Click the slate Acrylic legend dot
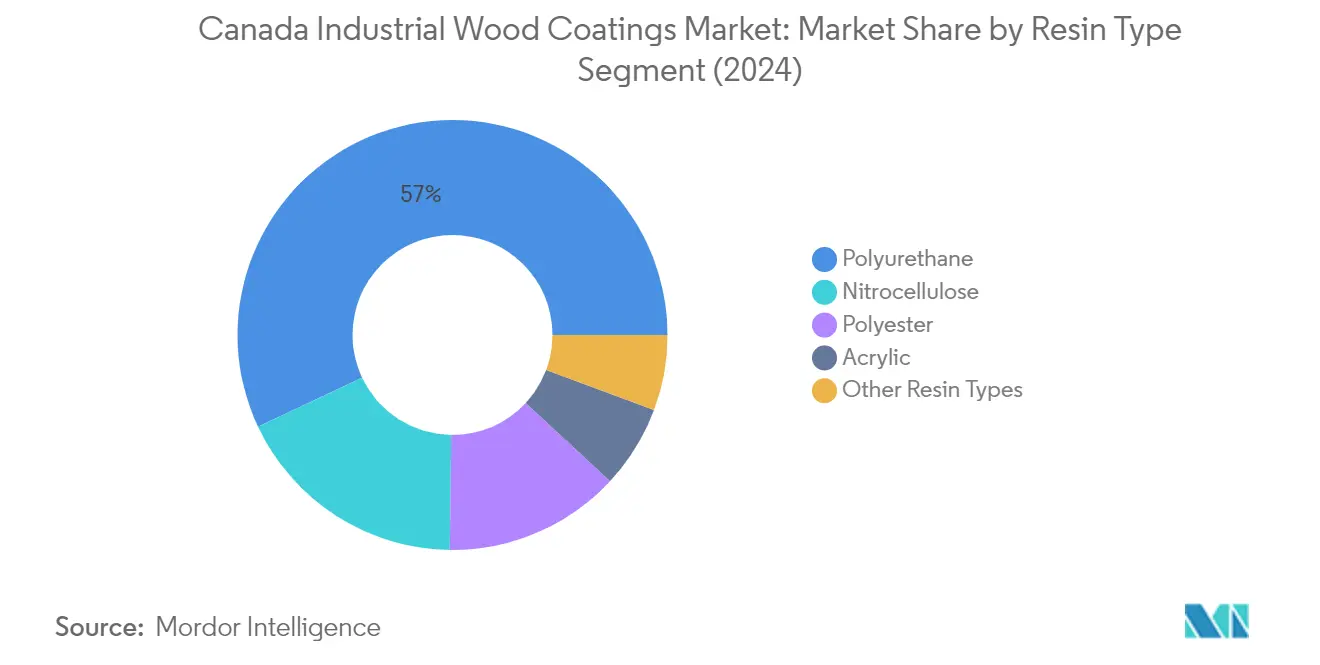 pyautogui.click(x=825, y=358)
